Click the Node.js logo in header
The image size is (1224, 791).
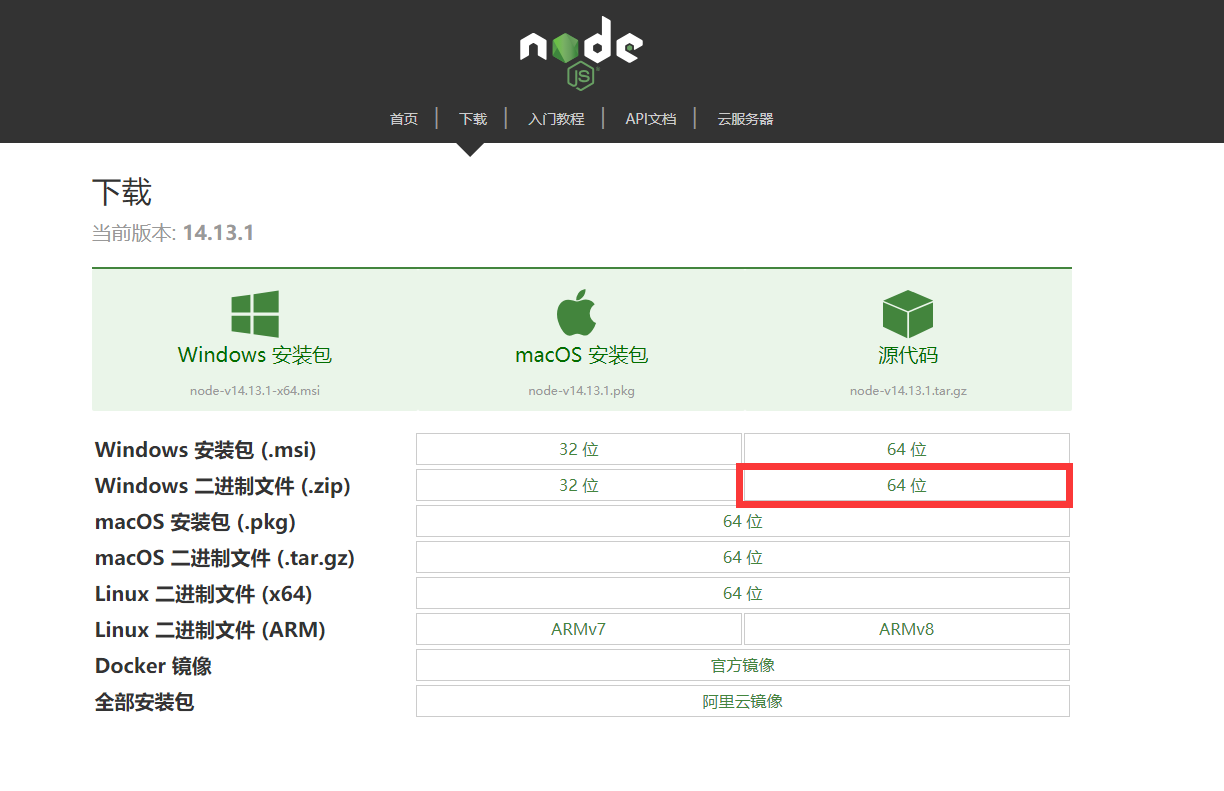581,52
